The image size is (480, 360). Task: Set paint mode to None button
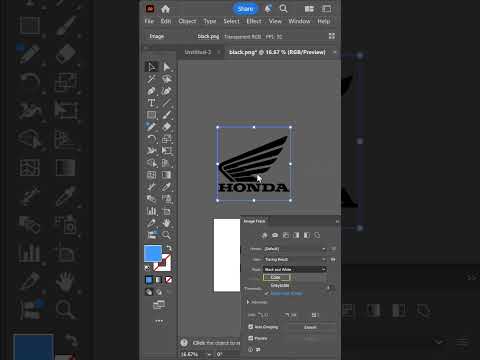(x=168, y=280)
